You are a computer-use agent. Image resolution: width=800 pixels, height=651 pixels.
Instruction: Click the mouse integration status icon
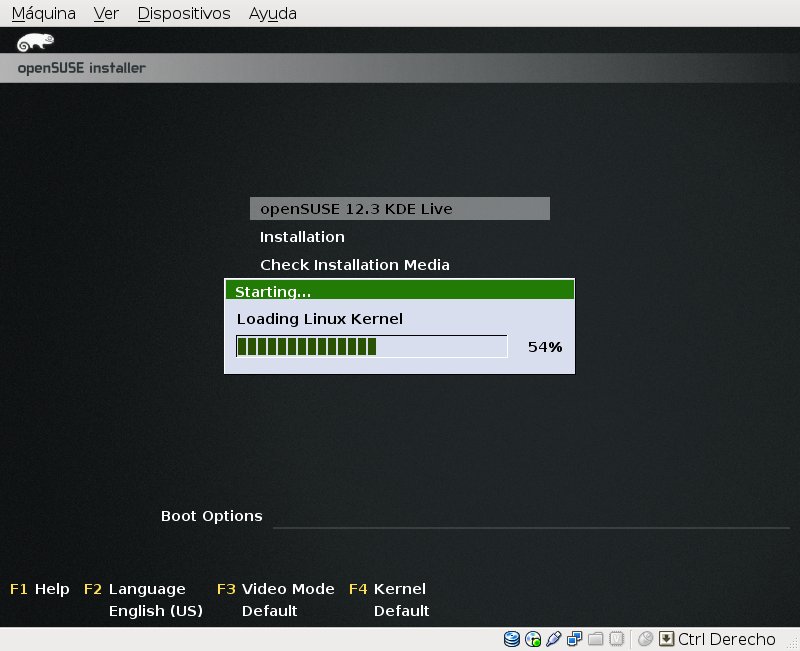(645, 639)
